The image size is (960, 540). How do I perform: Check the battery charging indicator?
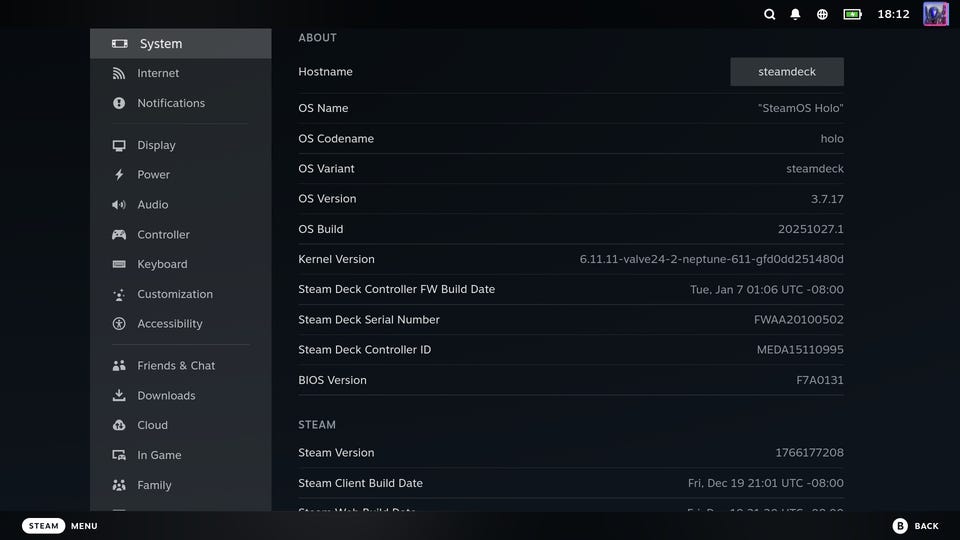tap(852, 14)
